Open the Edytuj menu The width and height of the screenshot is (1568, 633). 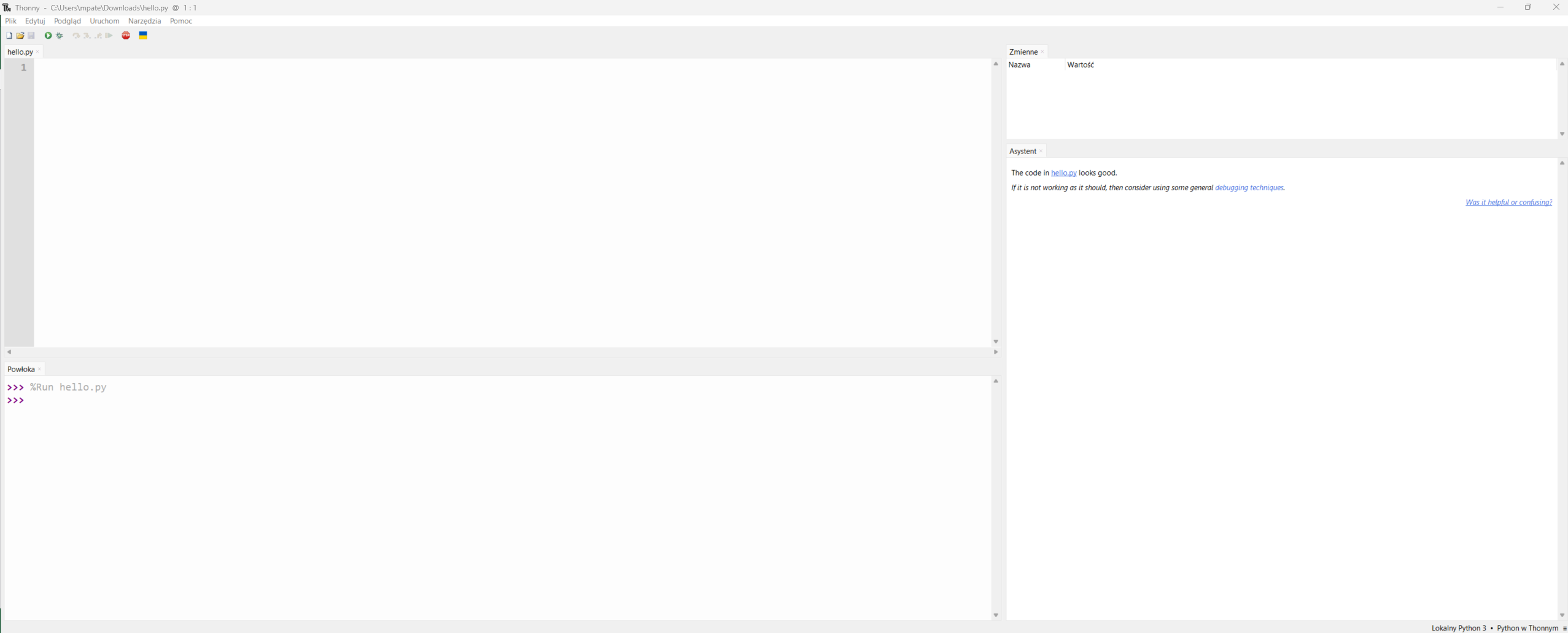[x=35, y=21]
